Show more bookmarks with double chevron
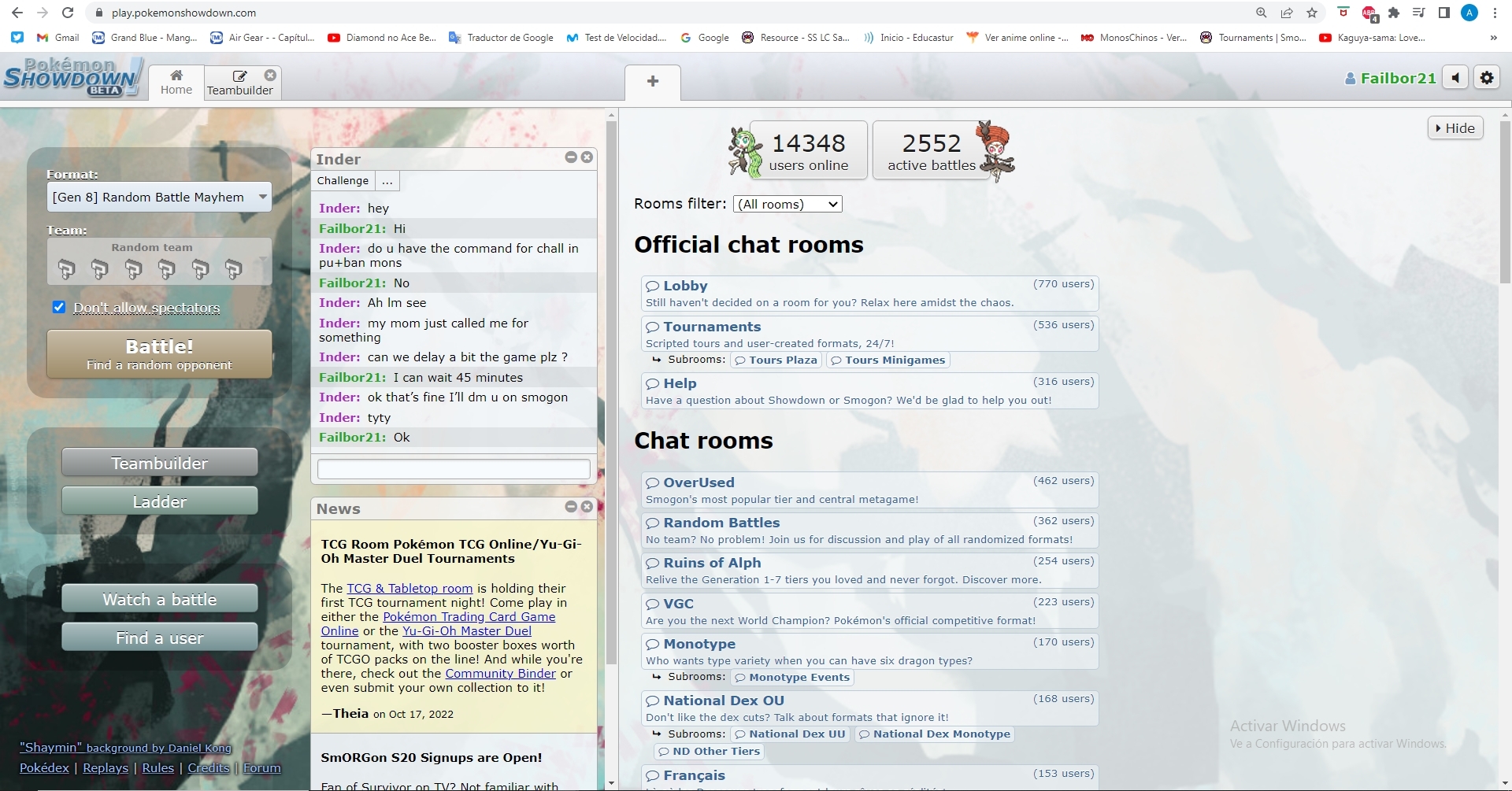 point(1493,37)
